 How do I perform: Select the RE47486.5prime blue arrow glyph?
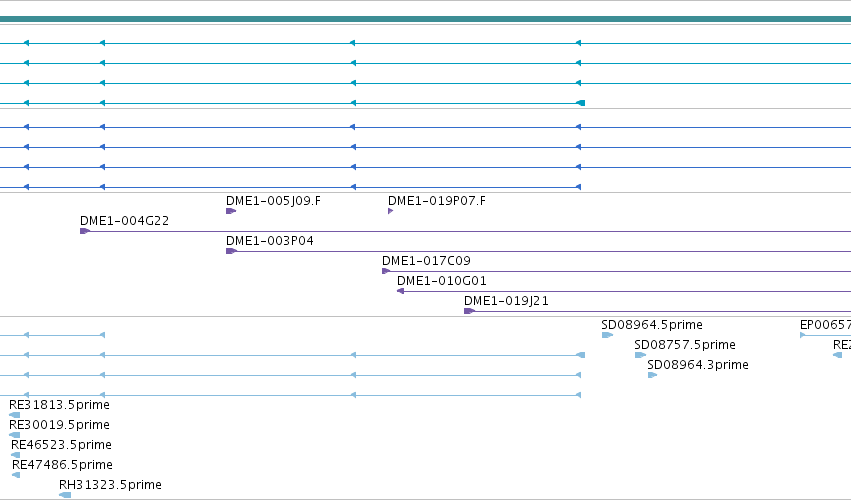pyautogui.click(x=16, y=476)
